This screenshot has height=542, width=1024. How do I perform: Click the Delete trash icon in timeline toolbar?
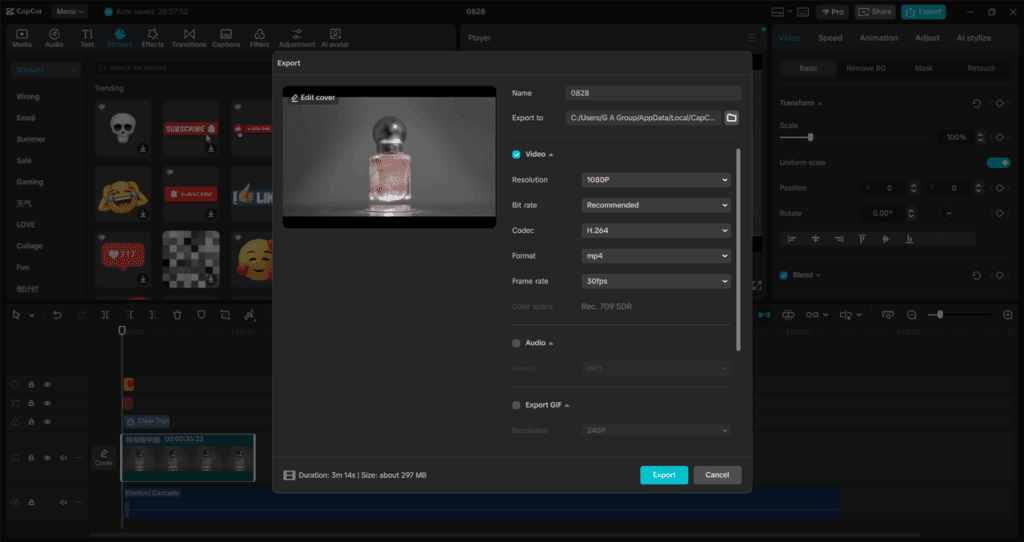pyautogui.click(x=177, y=315)
